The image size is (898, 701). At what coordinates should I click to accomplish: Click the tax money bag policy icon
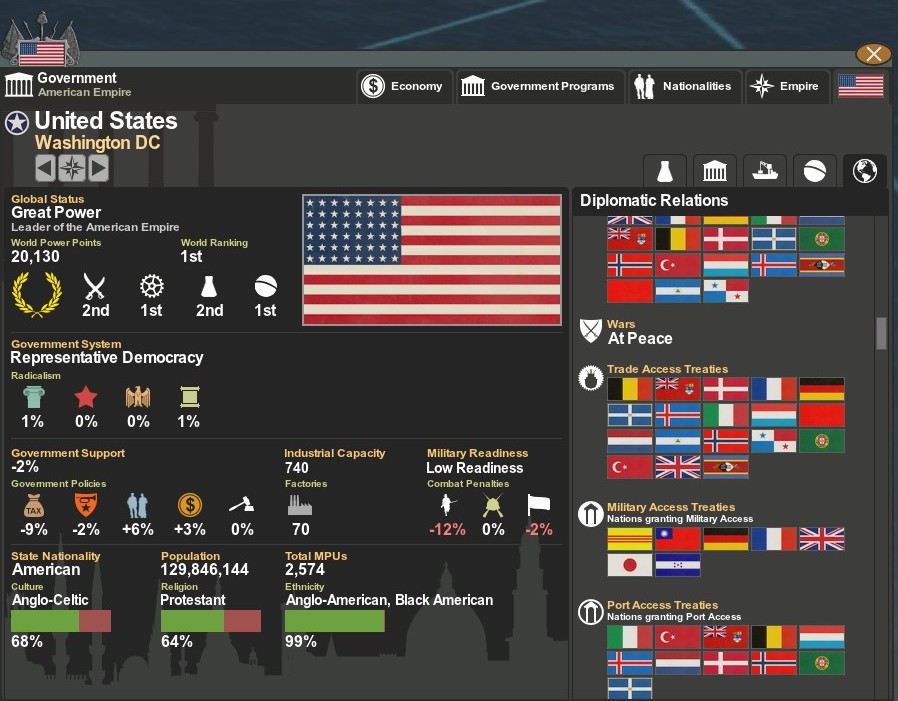34,505
